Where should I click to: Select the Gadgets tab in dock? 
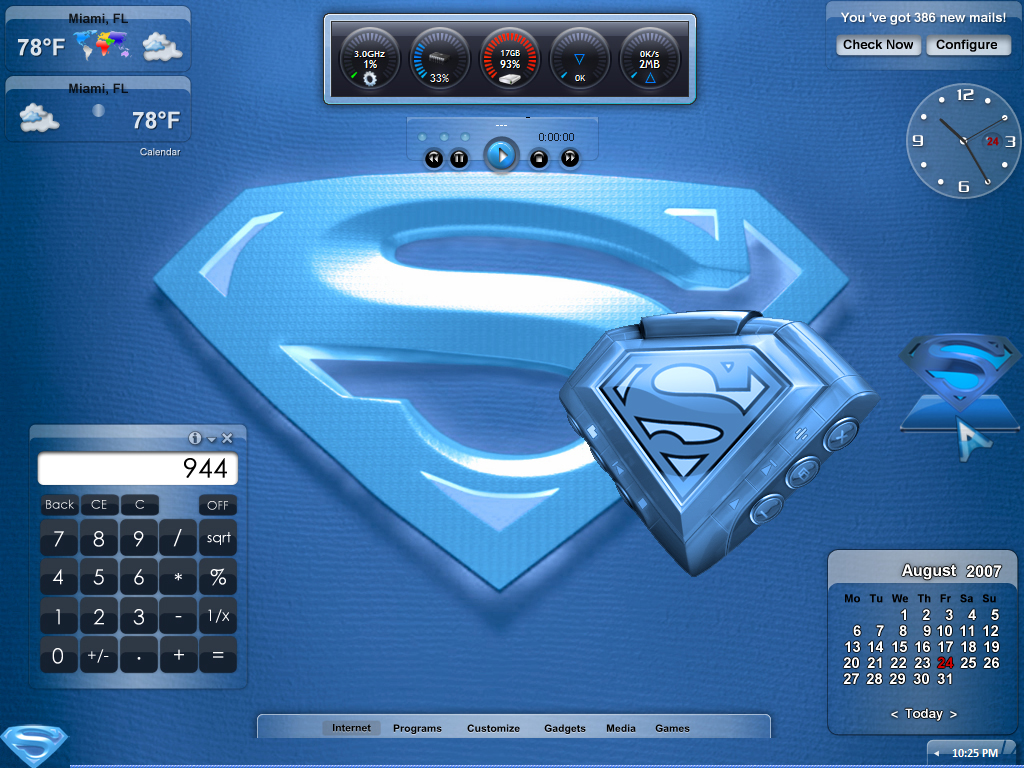tap(565, 728)
